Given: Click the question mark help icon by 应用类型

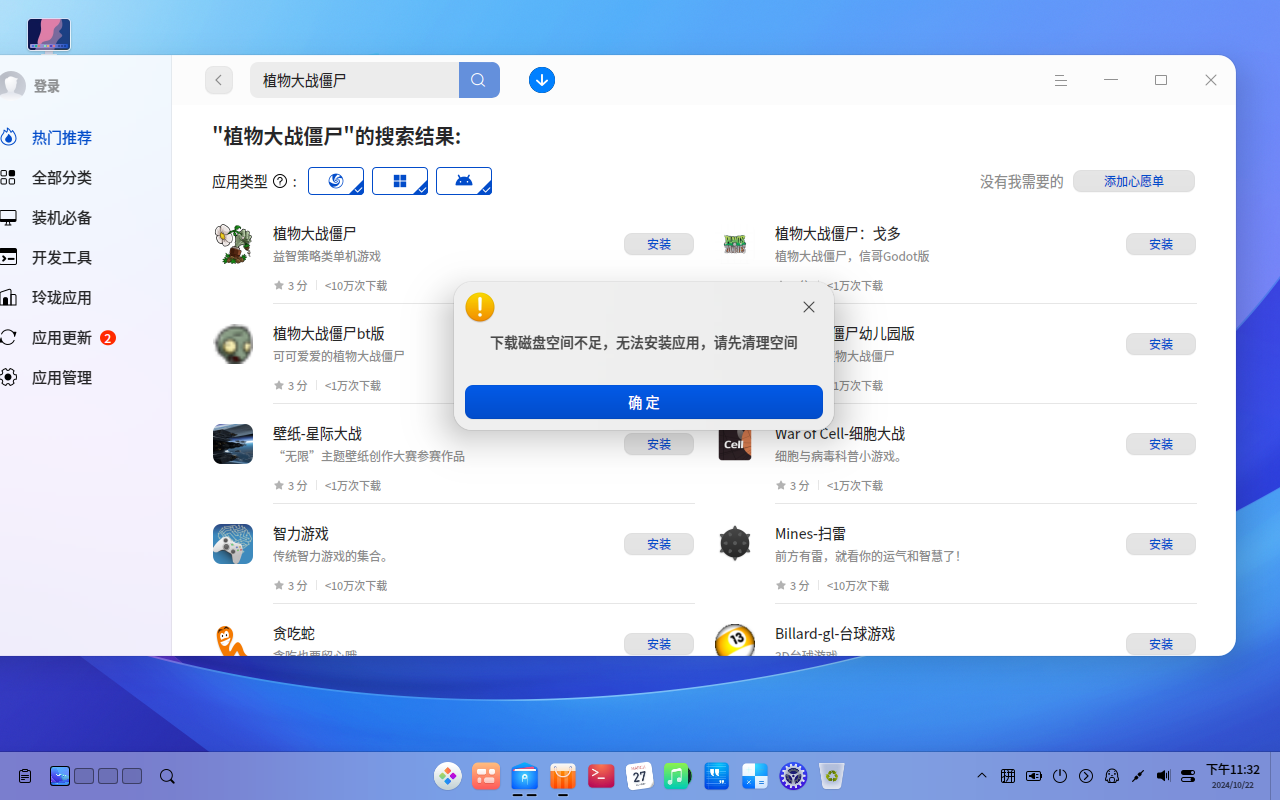Looking at the screenshot, I should click(280, 181).
